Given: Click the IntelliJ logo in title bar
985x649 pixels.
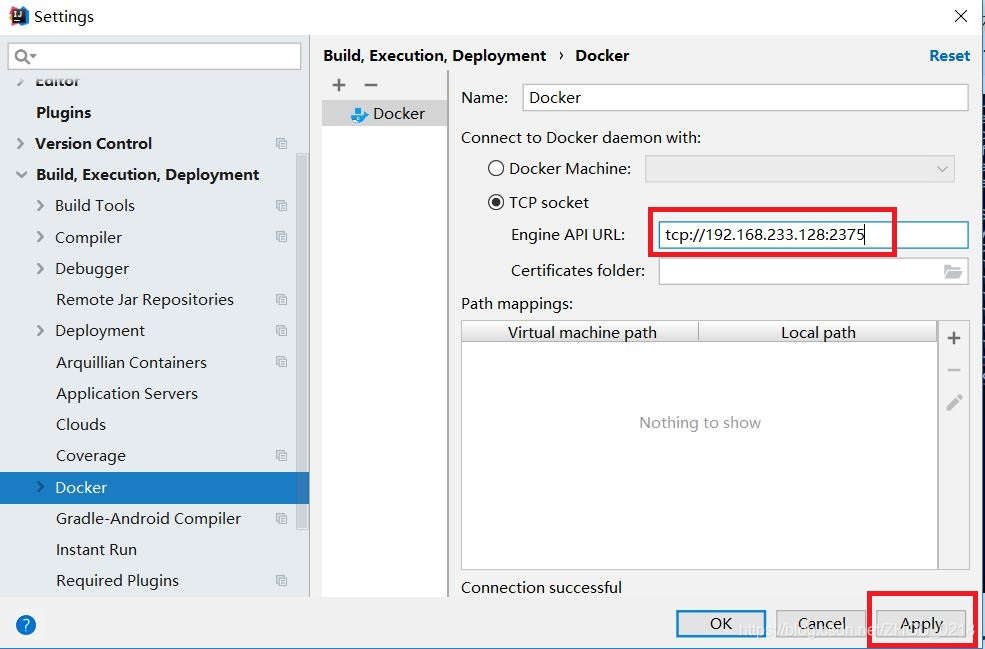Looking at the screenshot, I should [x=19, y=16].
